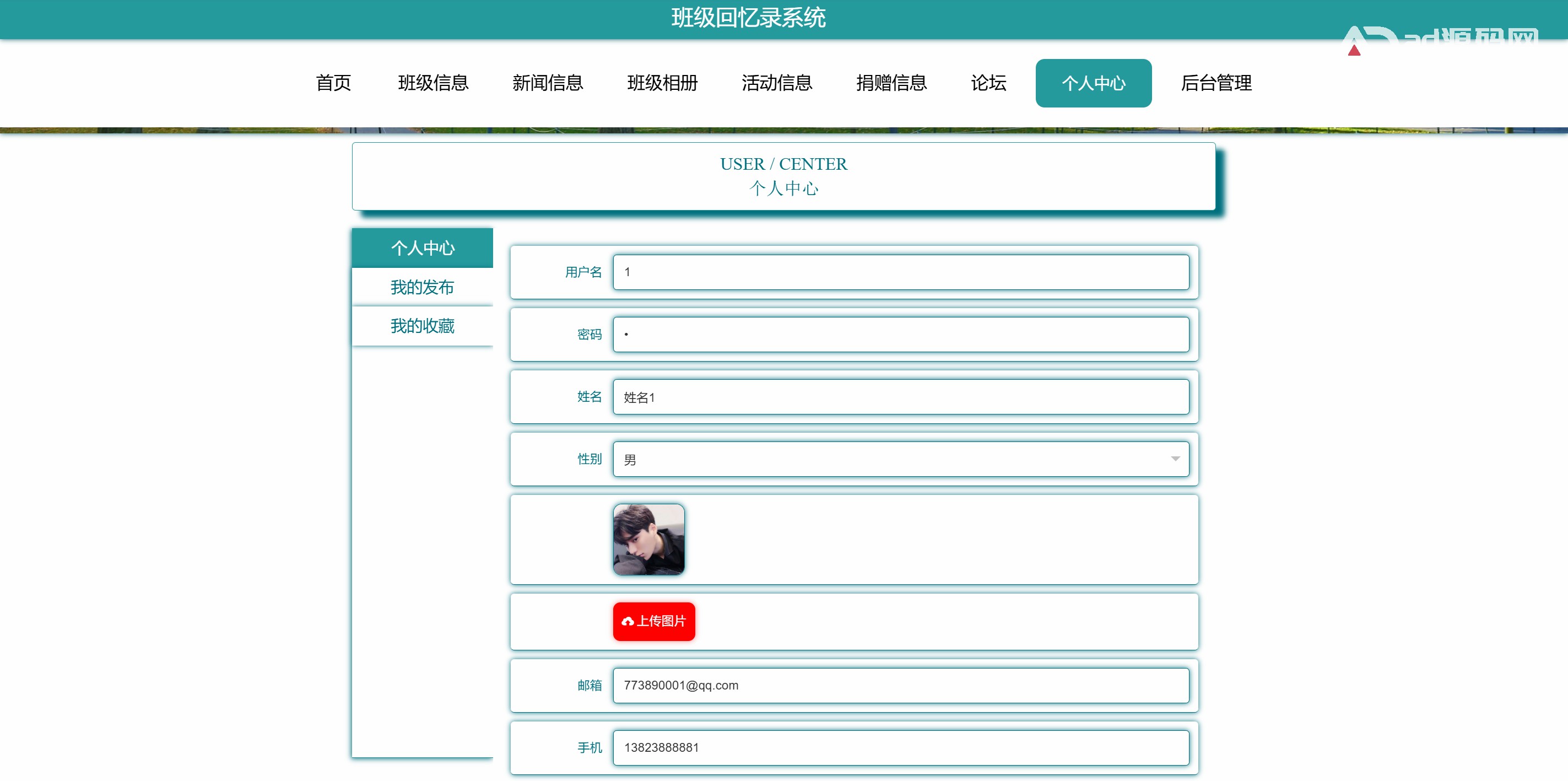Open the 性别 select box showing 男
The height and width of the screenshot is (781, 1568).
pos(900,459)
